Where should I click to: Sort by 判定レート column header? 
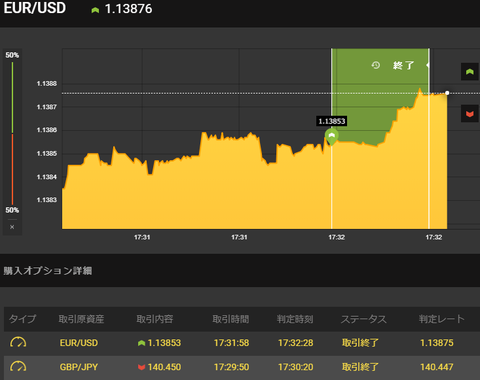(x=442, y=319)
